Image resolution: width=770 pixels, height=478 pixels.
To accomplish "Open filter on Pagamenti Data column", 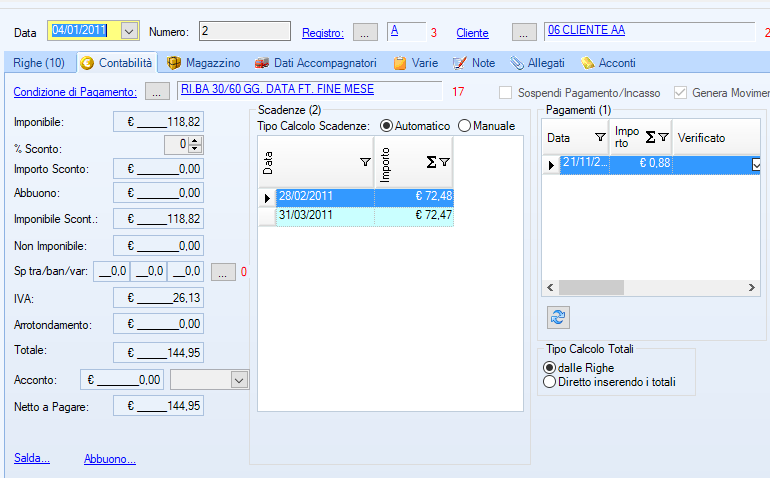I will [x=600, y=137].
